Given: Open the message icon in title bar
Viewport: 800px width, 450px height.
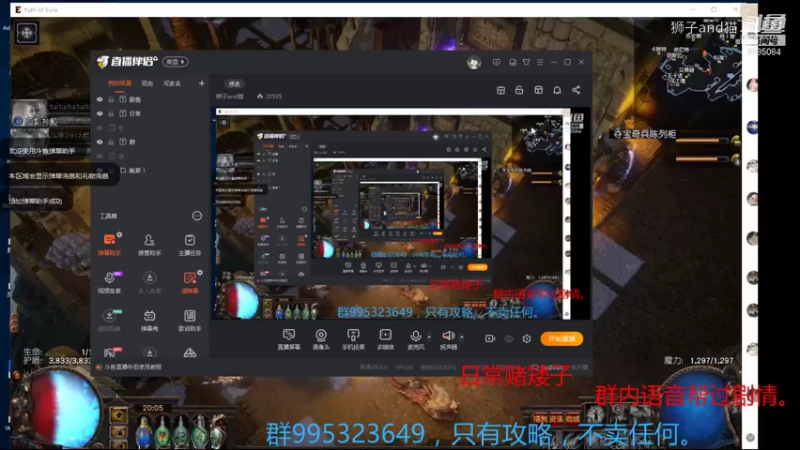Looking at the screenshot, I should [x=496, y=62].
